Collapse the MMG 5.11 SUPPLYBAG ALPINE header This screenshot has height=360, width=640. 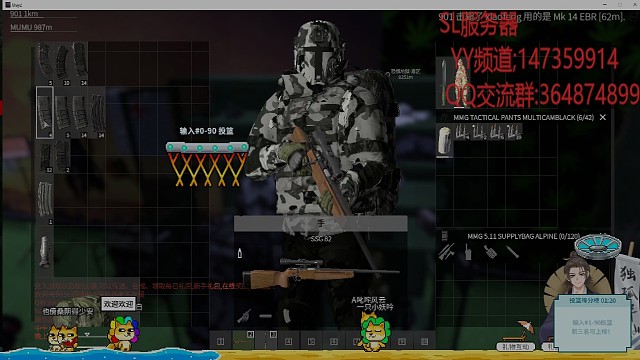[523, 236]
